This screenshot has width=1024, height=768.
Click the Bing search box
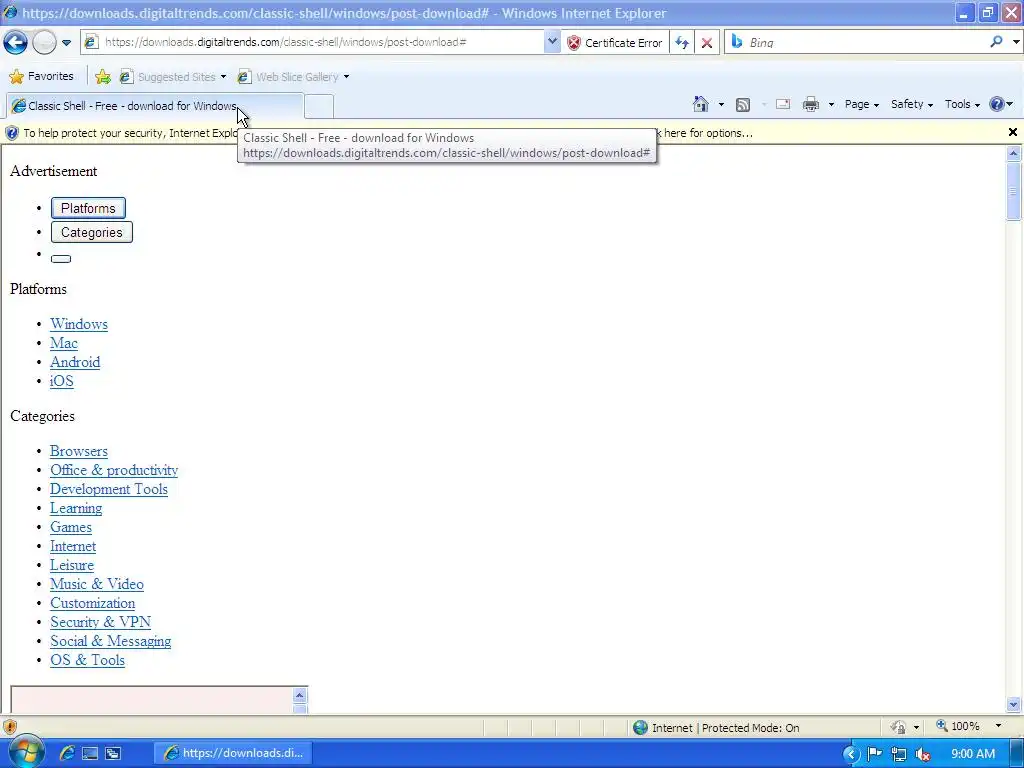(856, 42)
